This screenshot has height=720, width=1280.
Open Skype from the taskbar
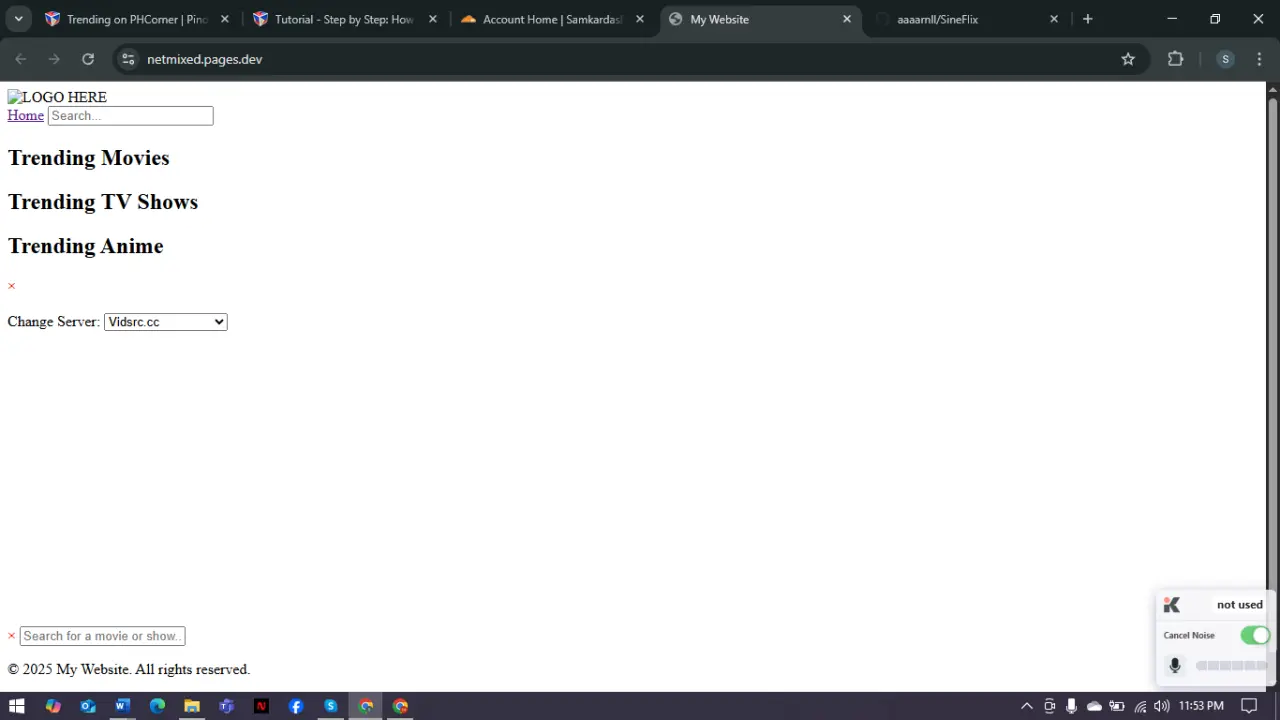331,706
